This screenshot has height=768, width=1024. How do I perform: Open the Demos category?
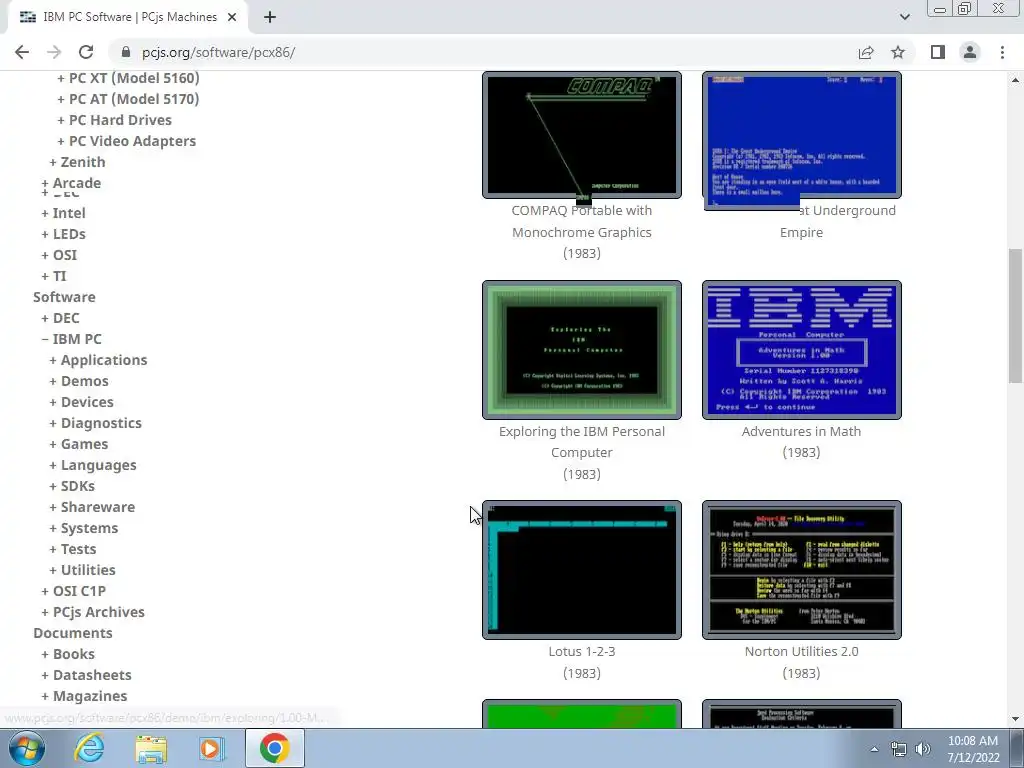click(x=84, y=381)
